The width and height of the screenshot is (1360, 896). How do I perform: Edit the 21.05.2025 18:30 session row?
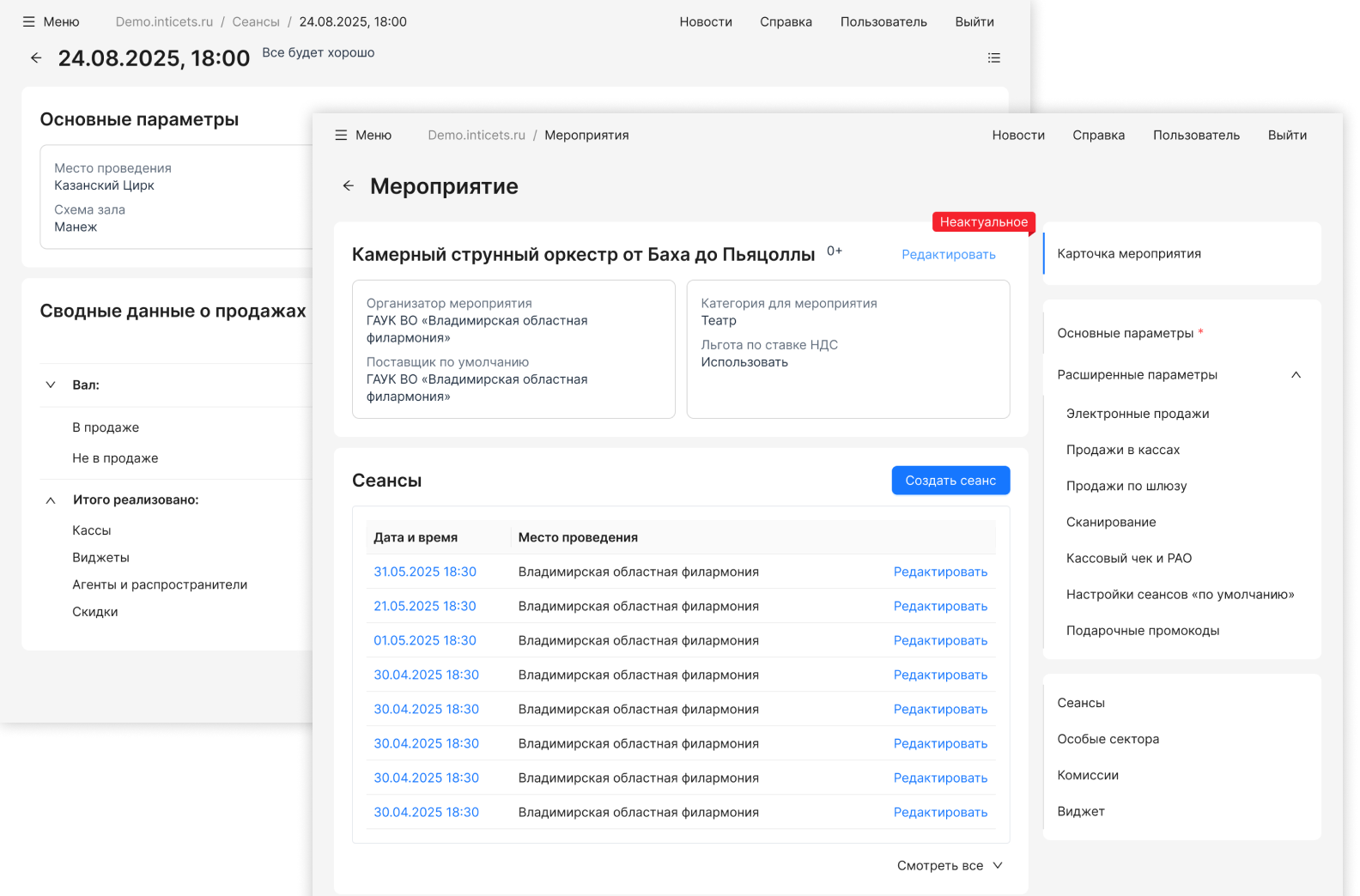click(940, 606)
